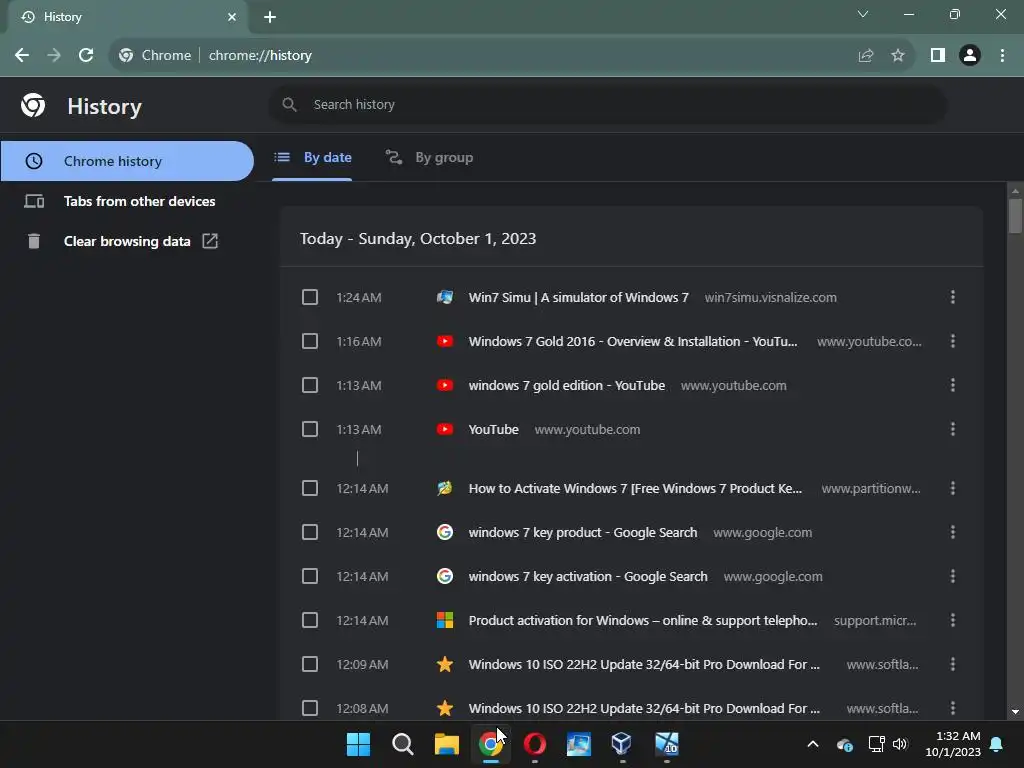Open the side panel button
1024x768 pixels.
938,56
